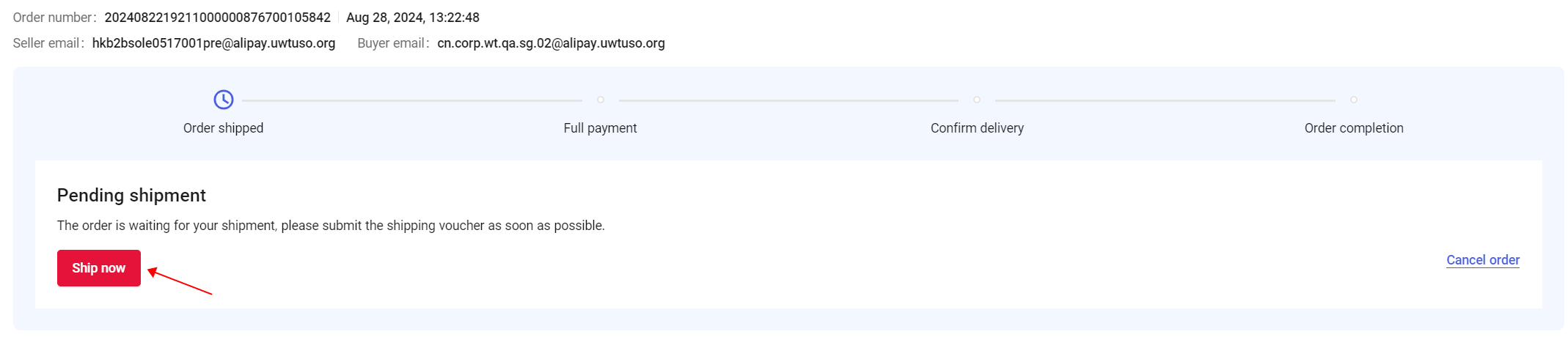Select the Order completion step label
This screenshot has height=337, width=1568.
[1354, 128]
